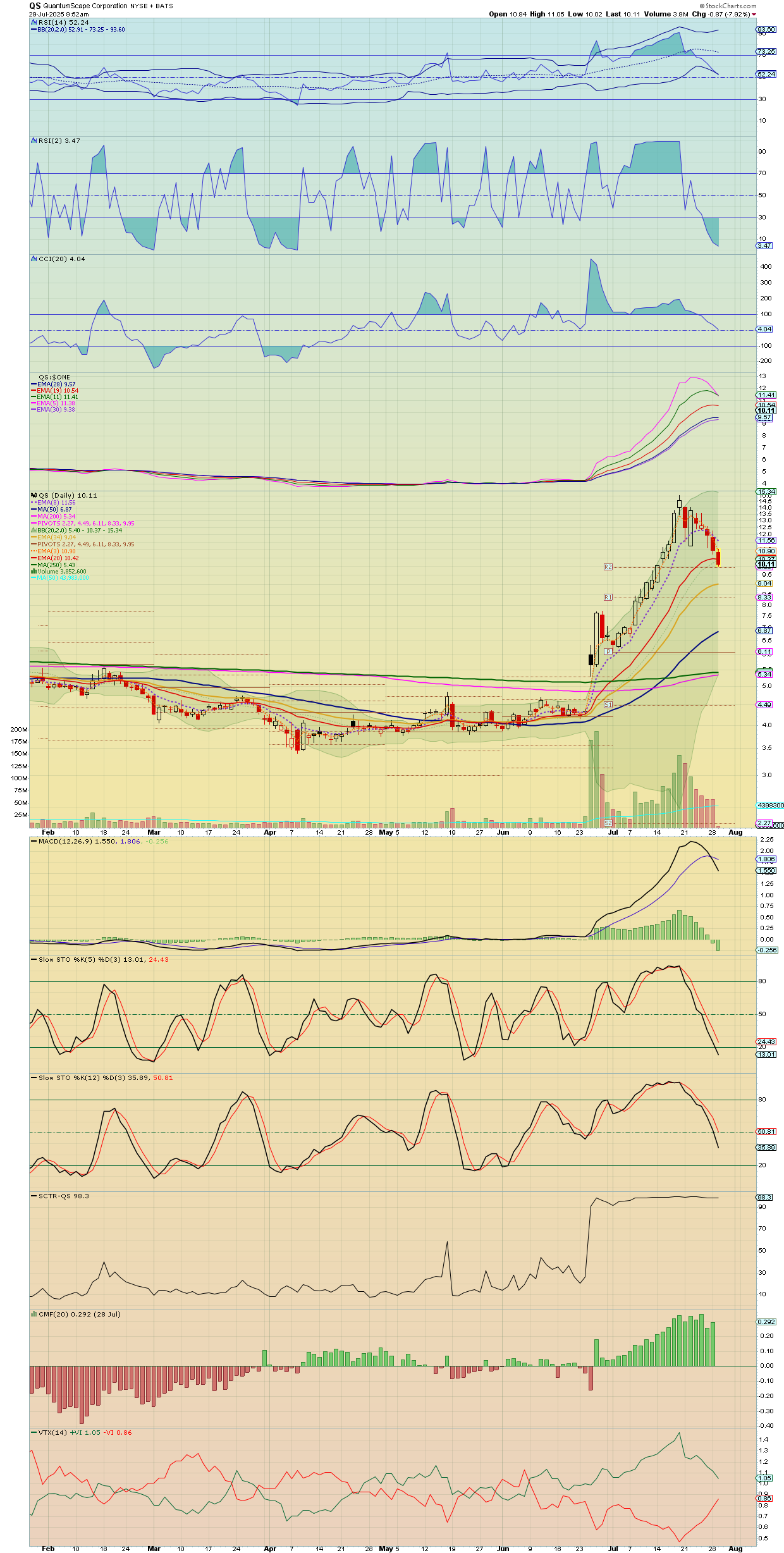This screenshot has height=1553, width=784.
Task: Click the 9.04 price axis tag
Action: point(765,583)
